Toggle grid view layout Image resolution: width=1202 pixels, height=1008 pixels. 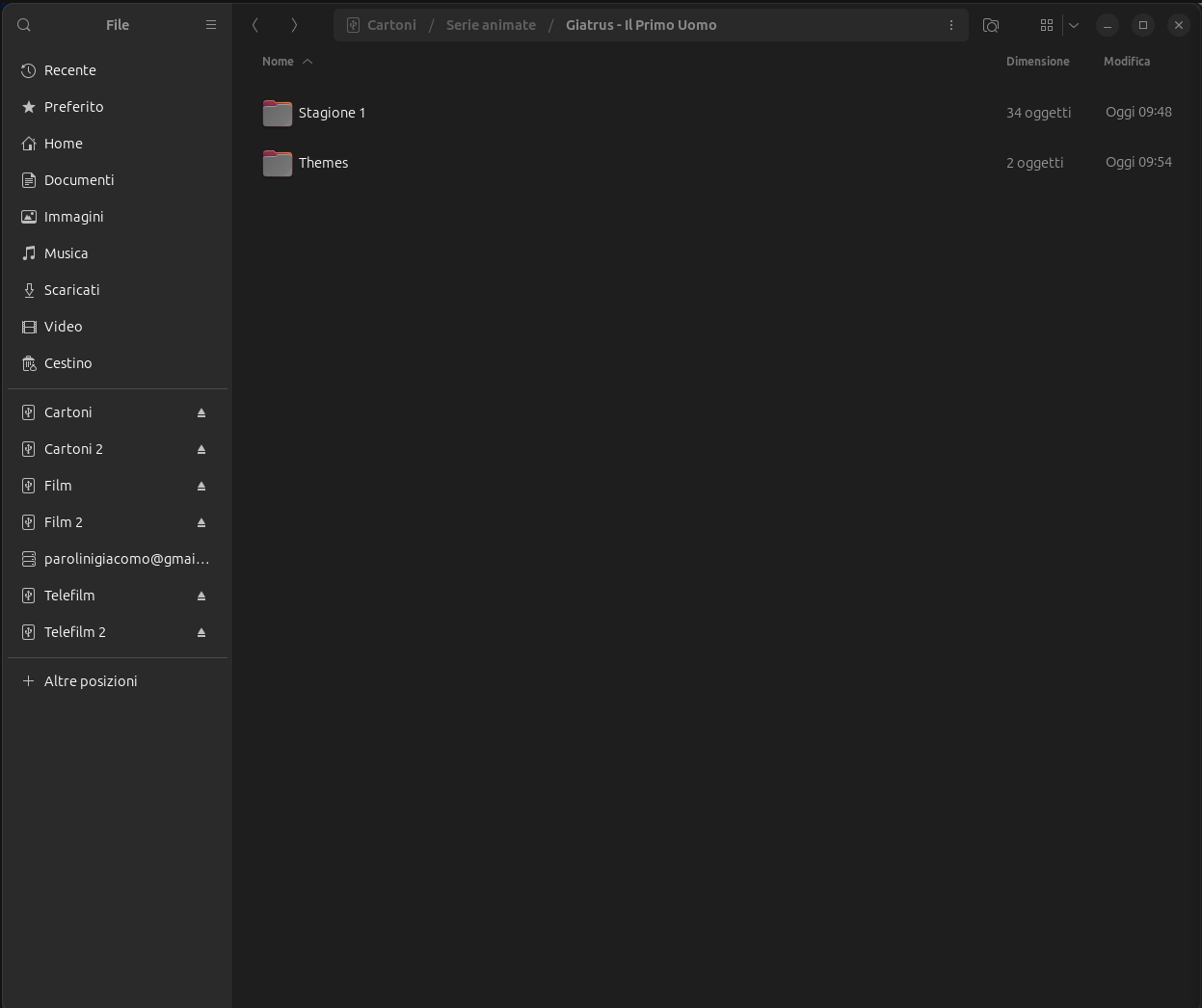(1046, 25)
